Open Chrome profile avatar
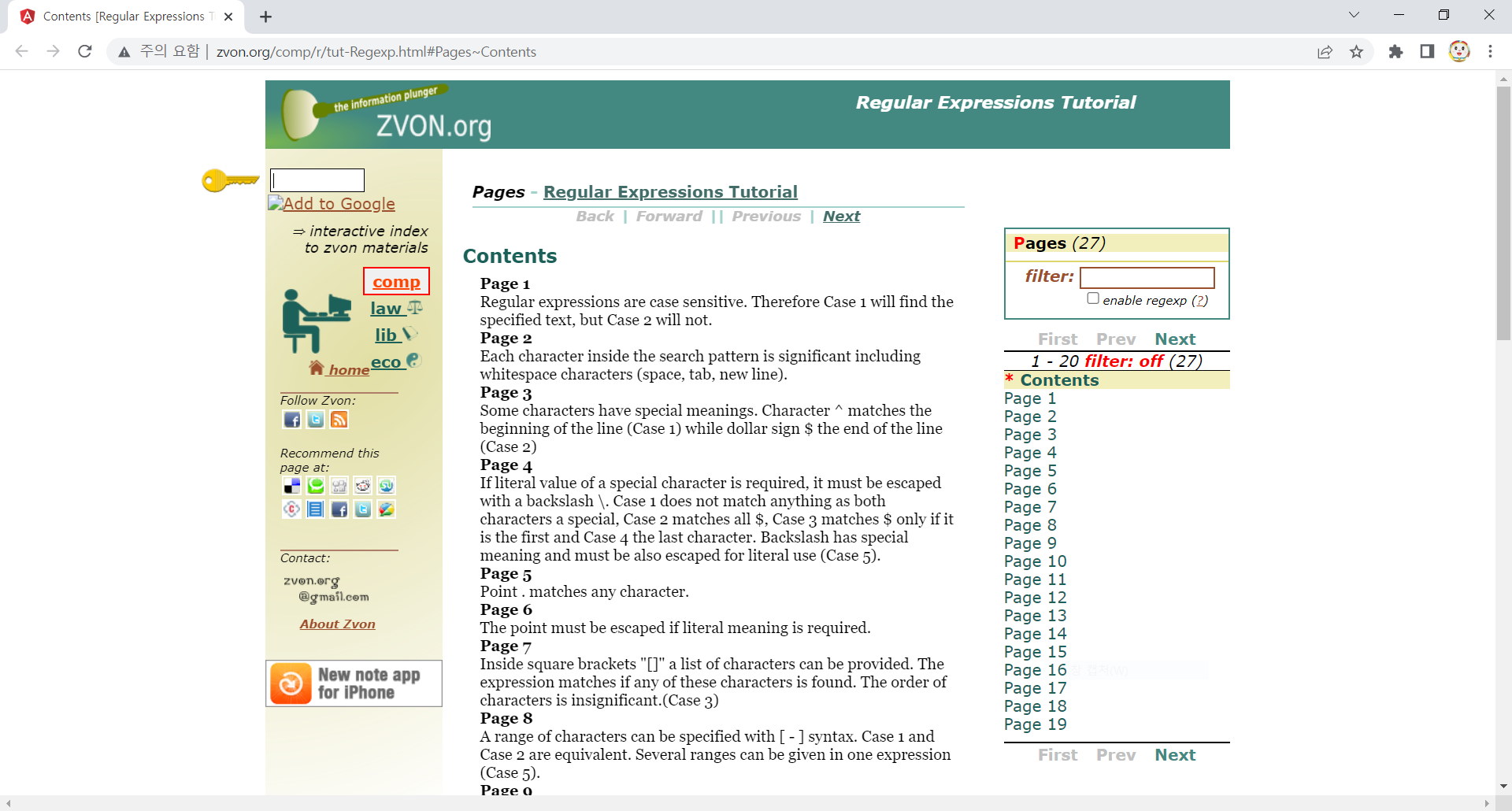This screenshot has height=811, width=1512. click(1459, 51)
